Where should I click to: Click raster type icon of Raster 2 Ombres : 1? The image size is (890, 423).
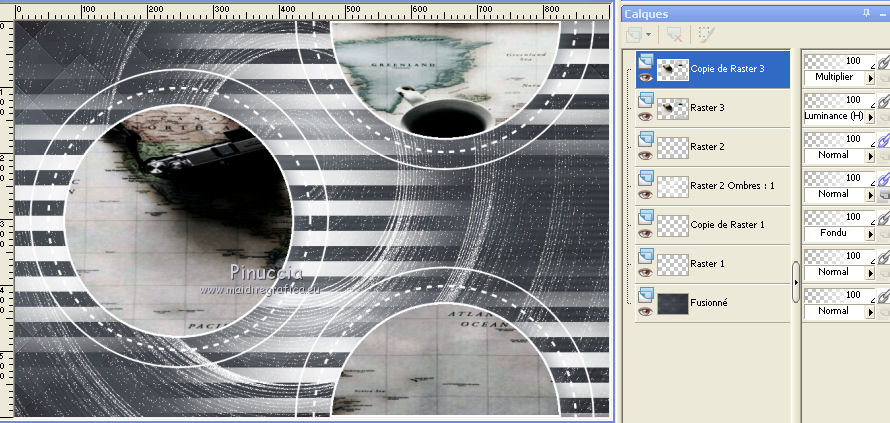[645, 178]
